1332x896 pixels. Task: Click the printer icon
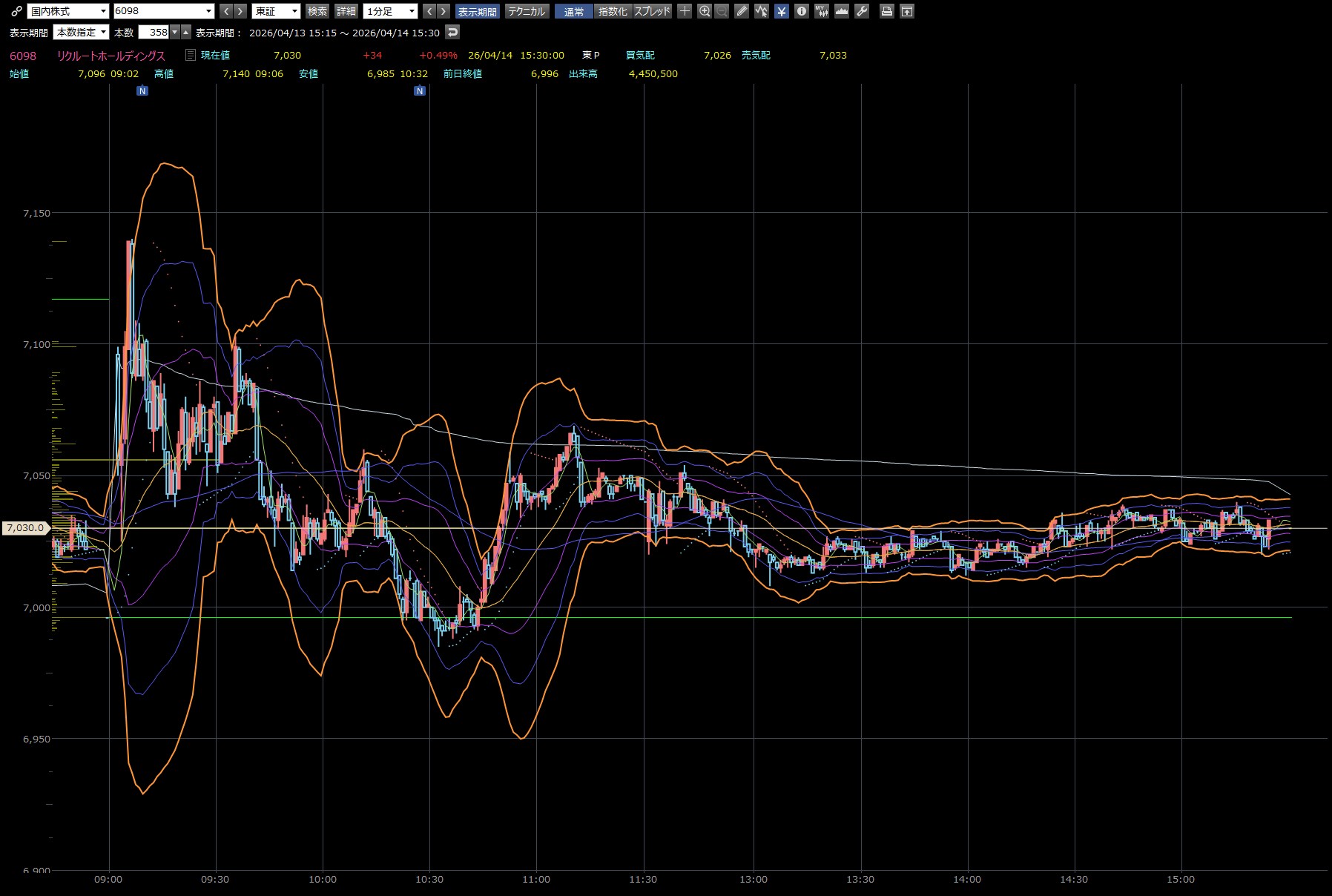pyautogui.click(x=886, y=11)
